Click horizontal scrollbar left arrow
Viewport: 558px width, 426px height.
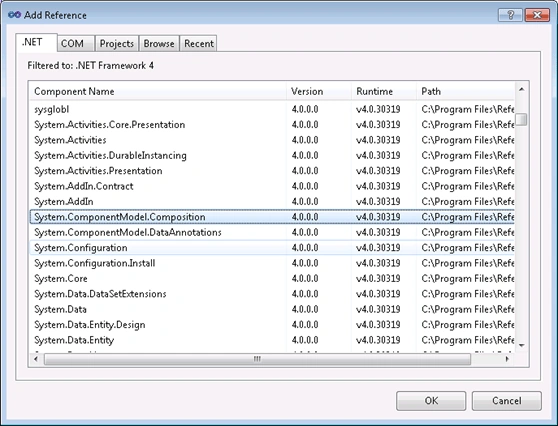[36, 359]
